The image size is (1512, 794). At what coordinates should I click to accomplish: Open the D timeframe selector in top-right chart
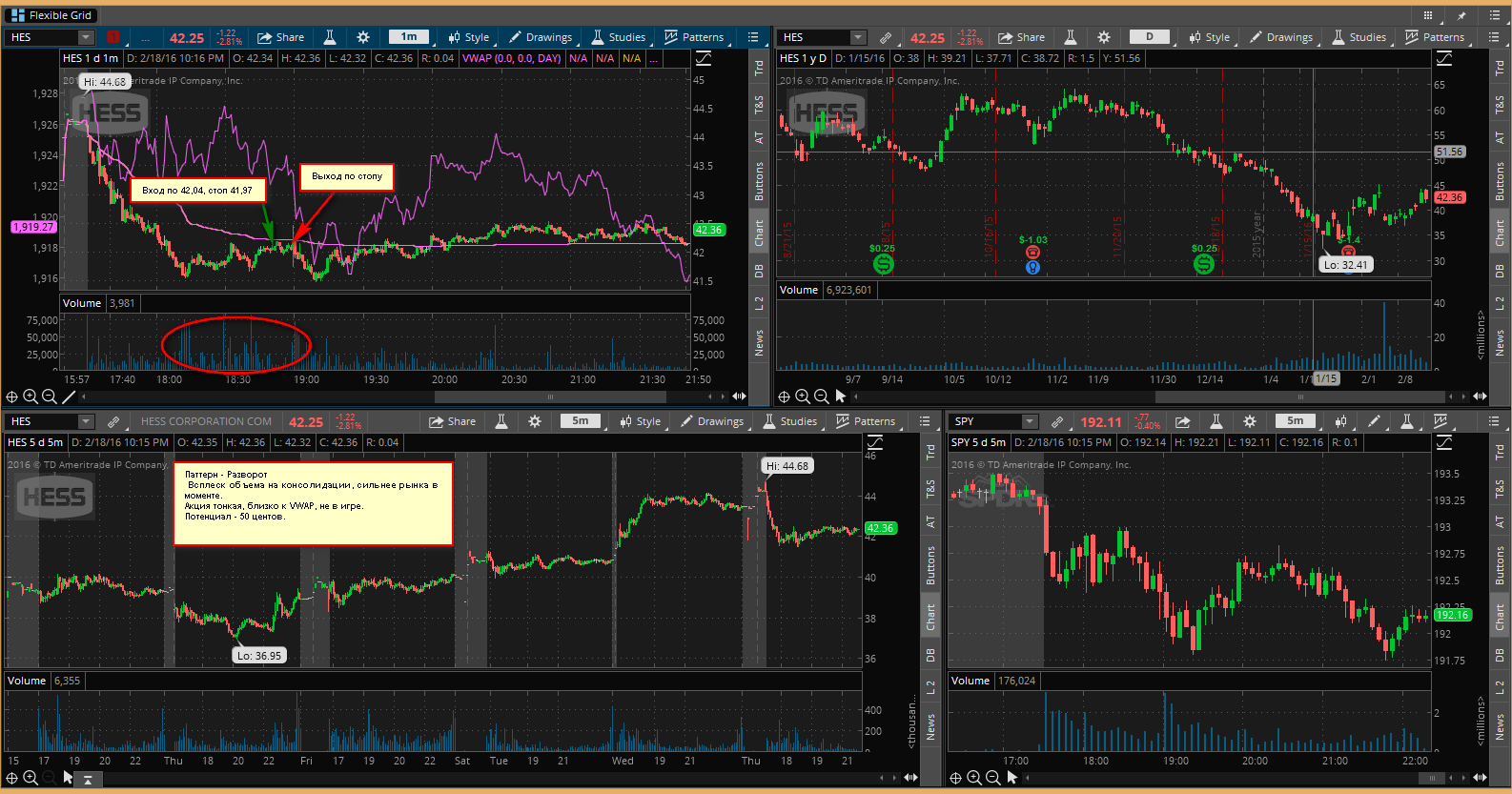(1150, 37)
